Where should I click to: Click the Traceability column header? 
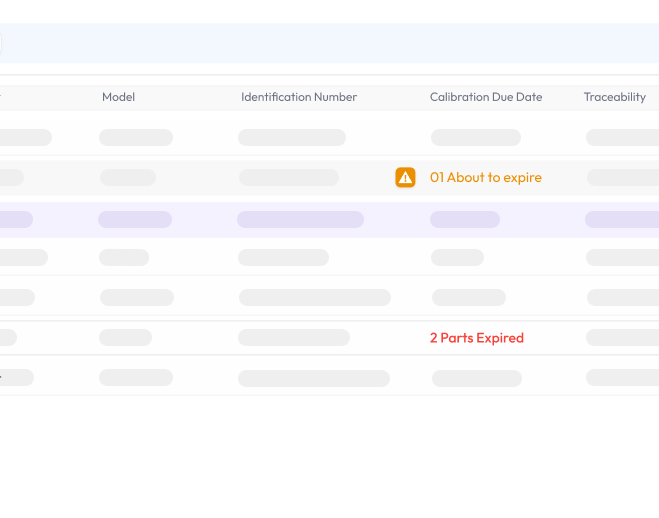point(614,97)
